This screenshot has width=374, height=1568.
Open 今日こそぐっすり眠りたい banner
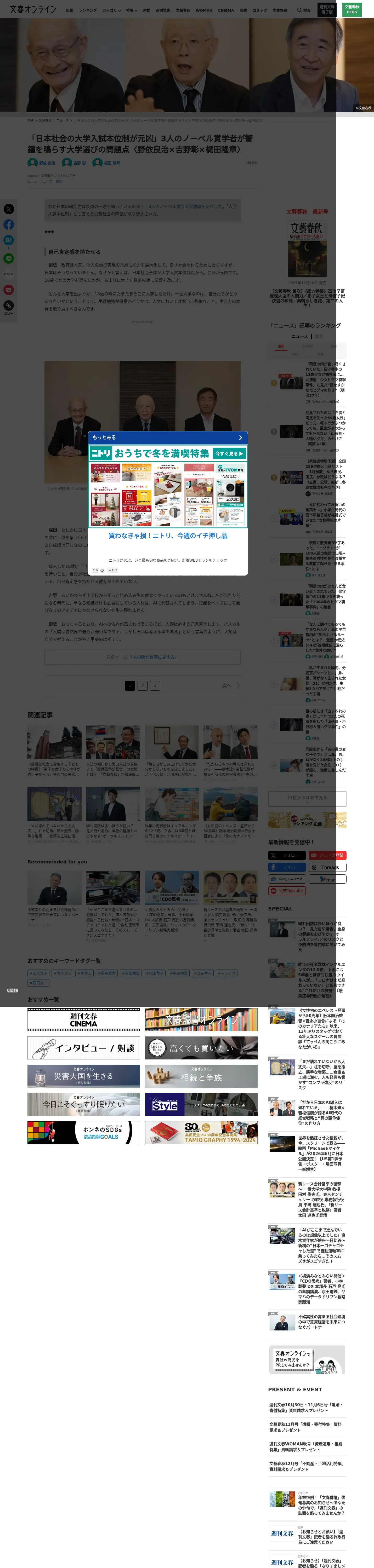pos(83,1104)
